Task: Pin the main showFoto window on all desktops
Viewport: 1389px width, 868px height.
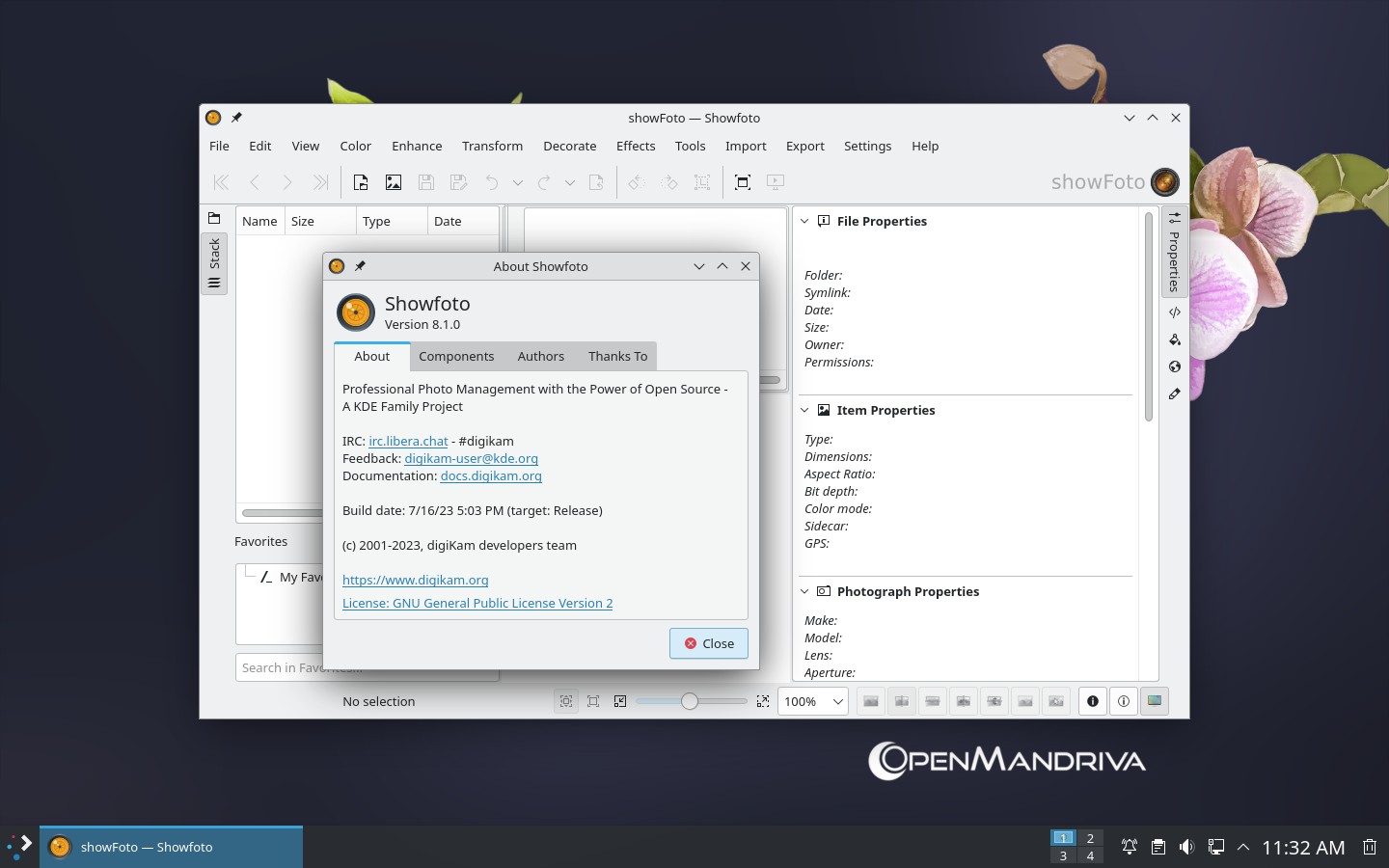Action: [236, 118]
